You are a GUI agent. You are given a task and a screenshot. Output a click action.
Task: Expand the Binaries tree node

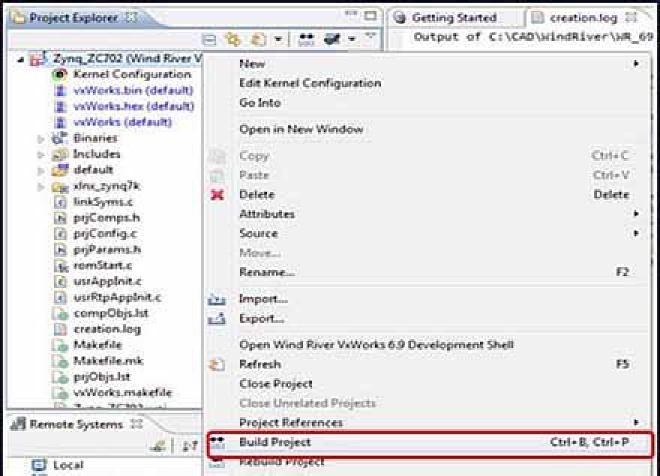[41, 139]
